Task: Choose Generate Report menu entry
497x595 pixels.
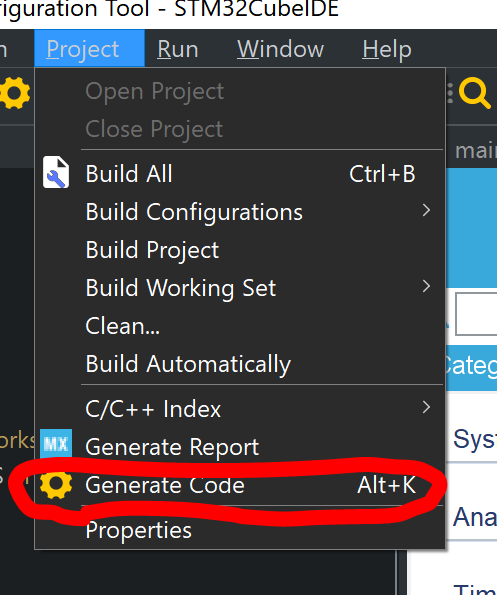Action: coord(239,447)
